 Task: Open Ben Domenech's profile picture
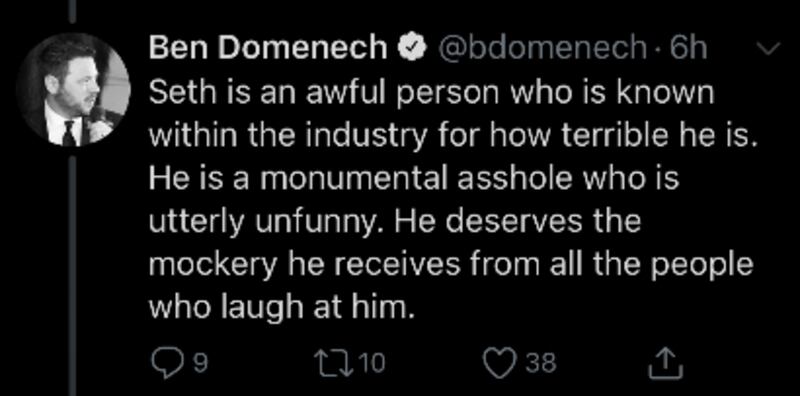pos(73,90)
